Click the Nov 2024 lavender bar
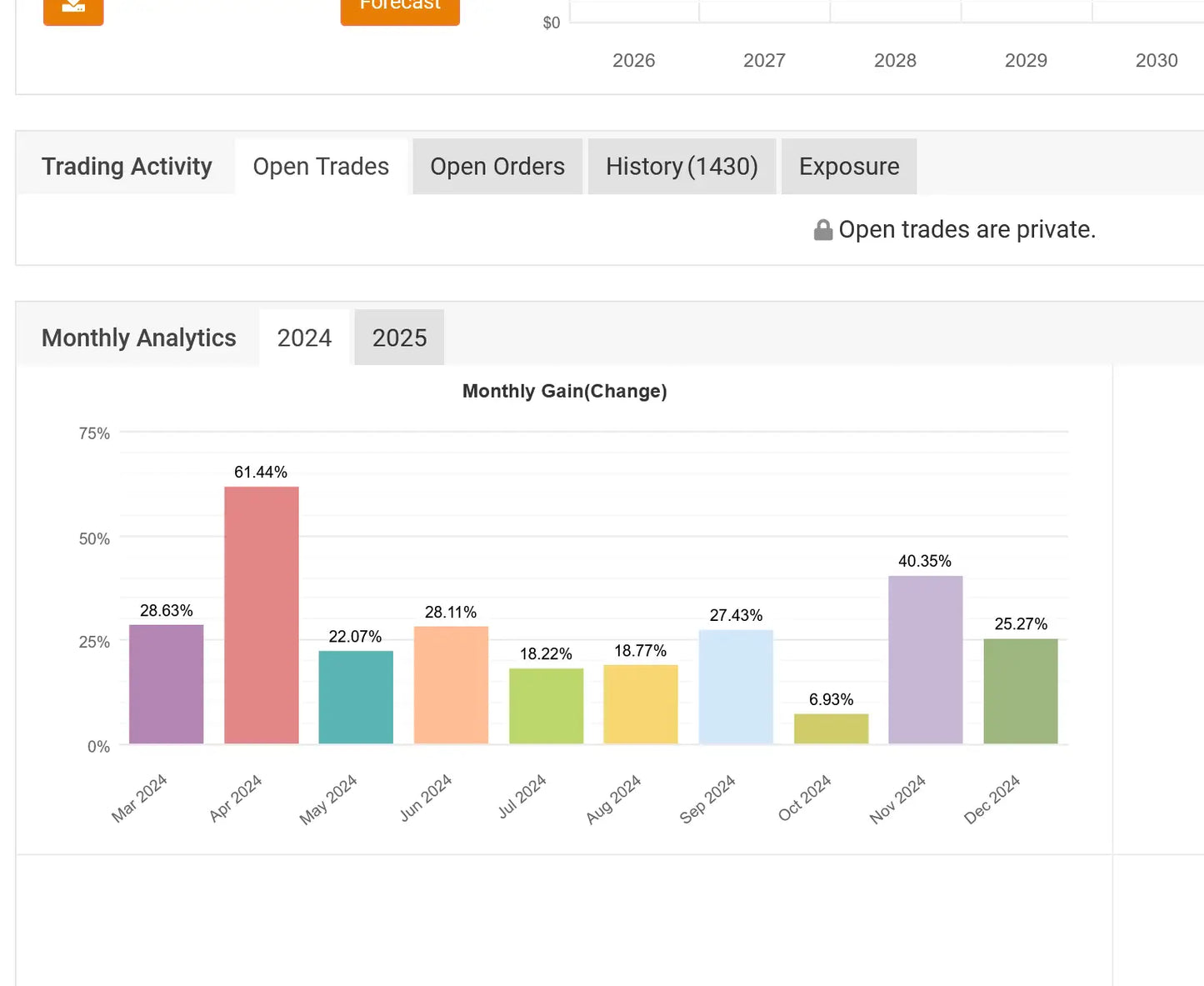This screenshot has width=1204, height=986. tap(926, 660)
